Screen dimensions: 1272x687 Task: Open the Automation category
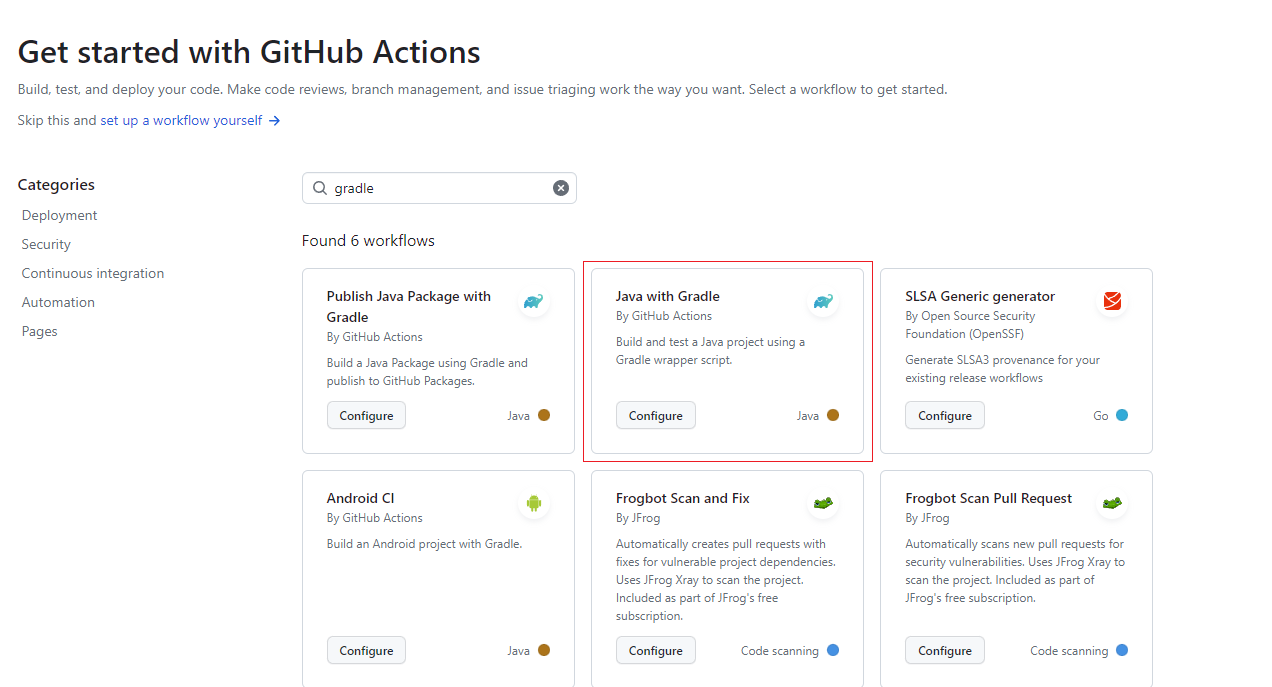coord(58,302)
